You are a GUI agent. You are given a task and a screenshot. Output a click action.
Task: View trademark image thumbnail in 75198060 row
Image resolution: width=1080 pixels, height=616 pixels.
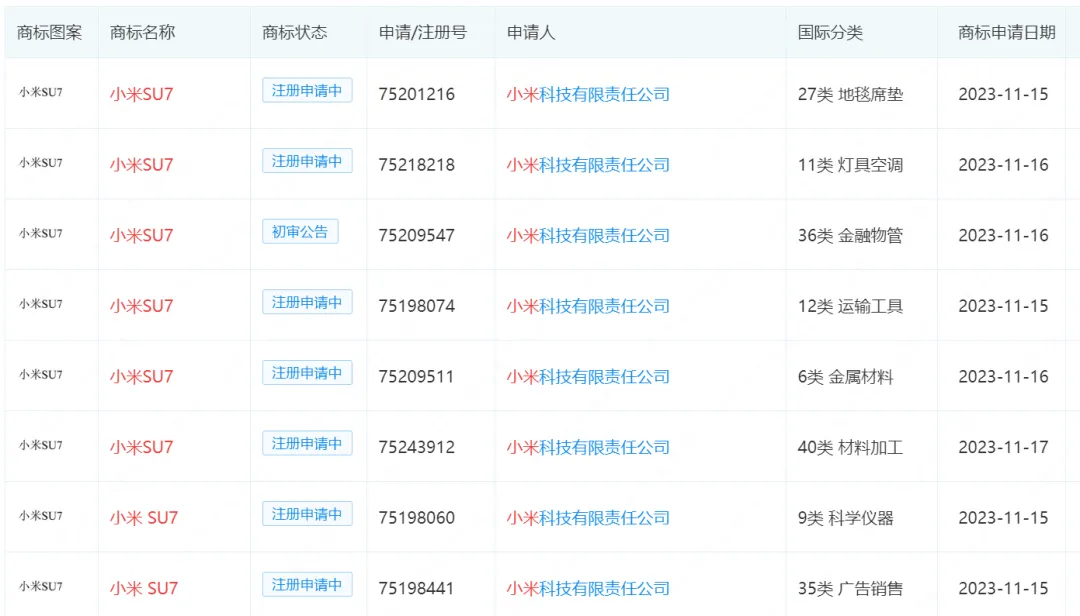[x=41, y=515]
